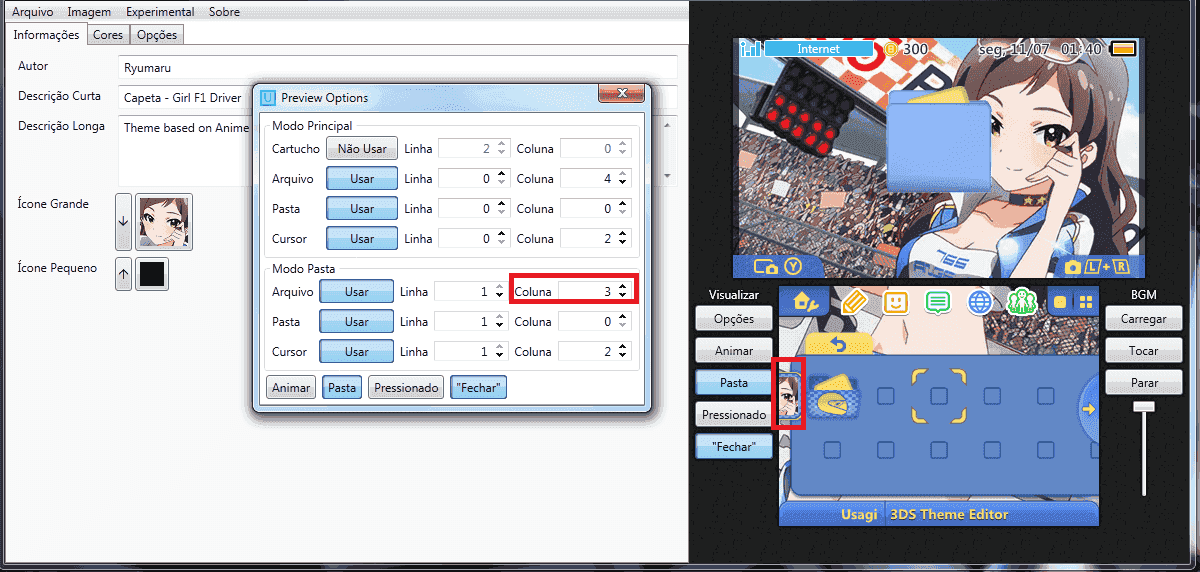Increase Cursor Linha value in Modo Pasta
Image resolution: width=1200 pixels, height=572 pixels.
click(498, 347)
